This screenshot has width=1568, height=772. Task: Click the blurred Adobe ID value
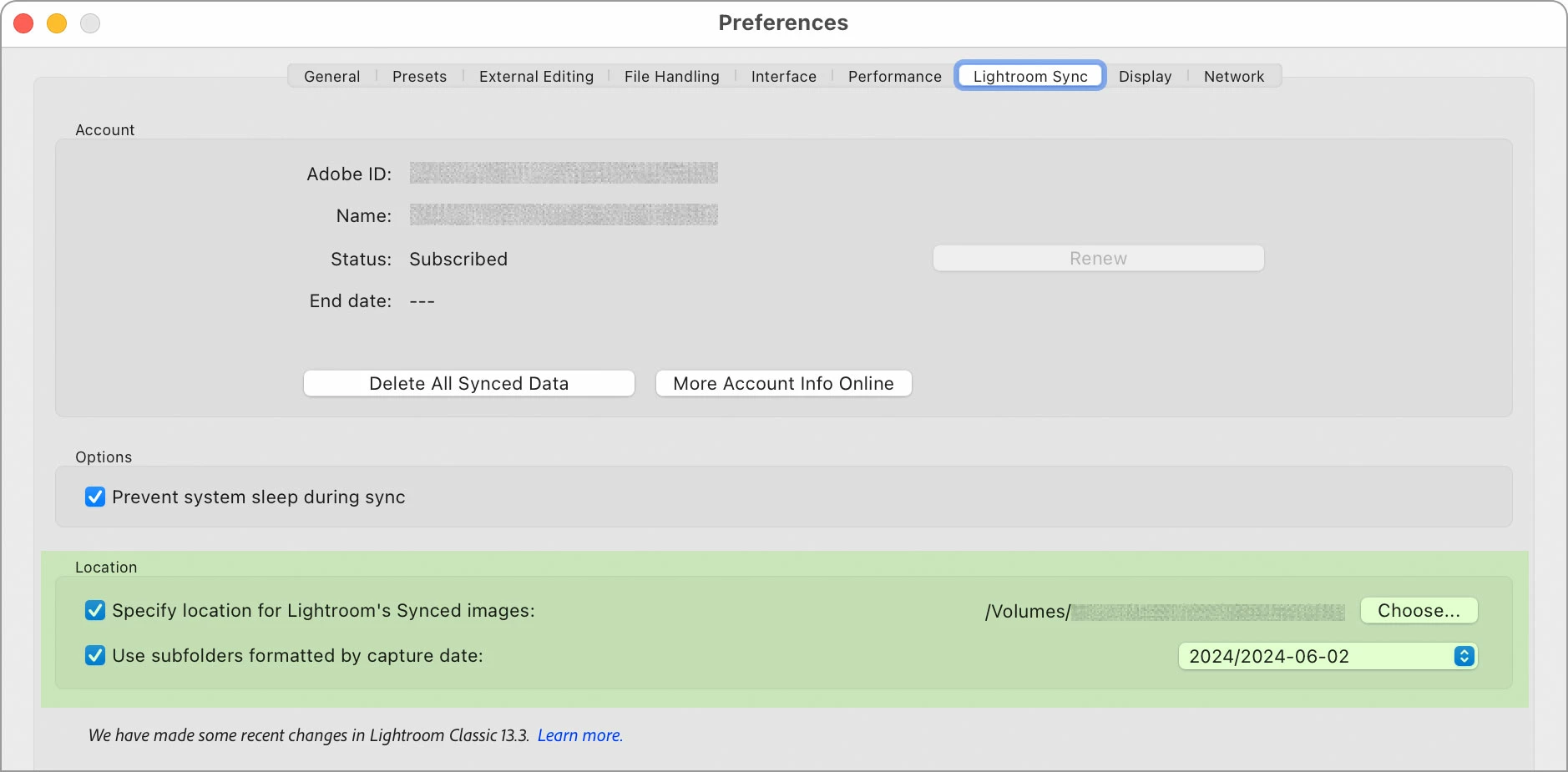564,173
